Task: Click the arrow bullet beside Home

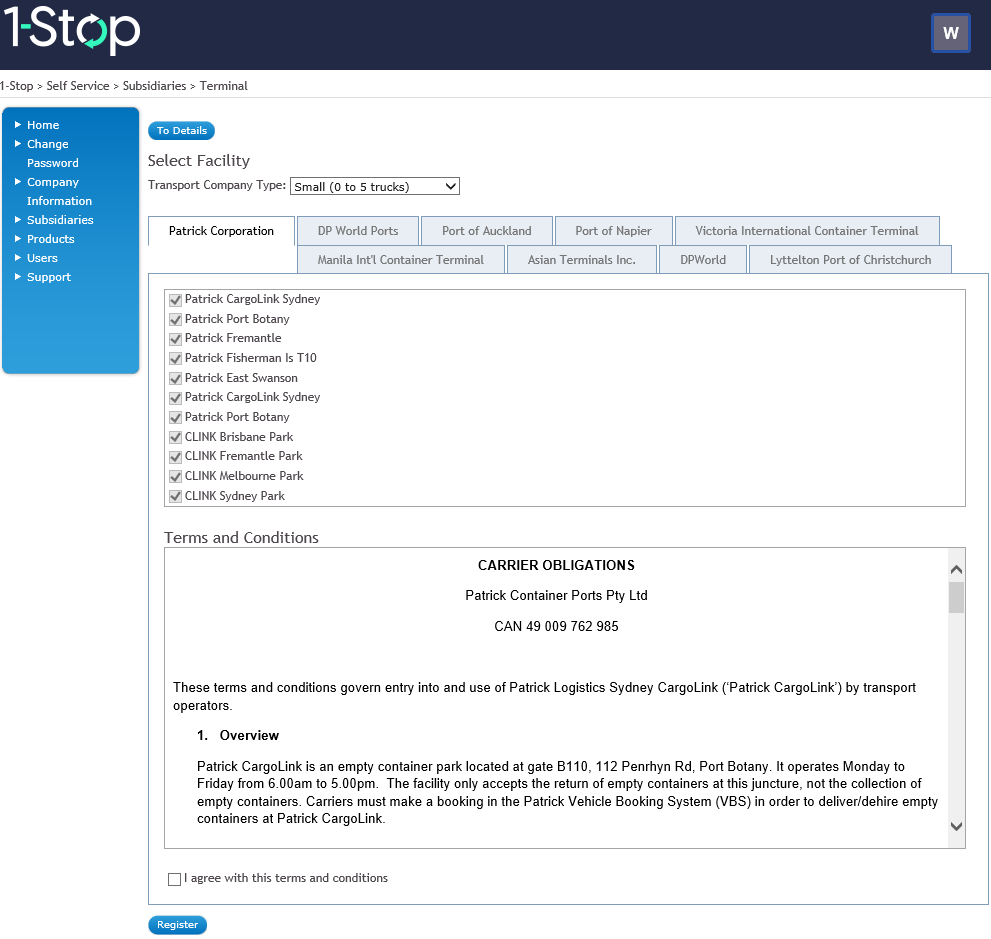Action: click(18, 124)
